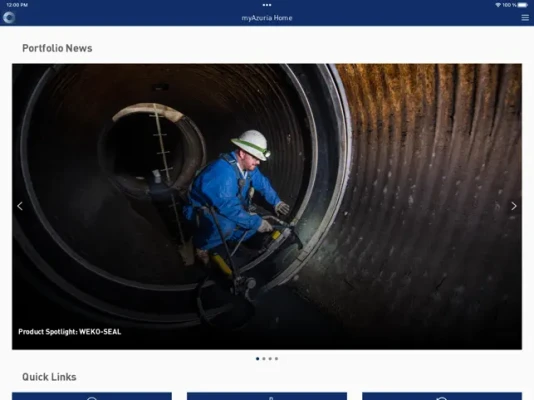534x400 pixels.
Task: Jump to the fourth carousel dot
Action: click(276, 358)
